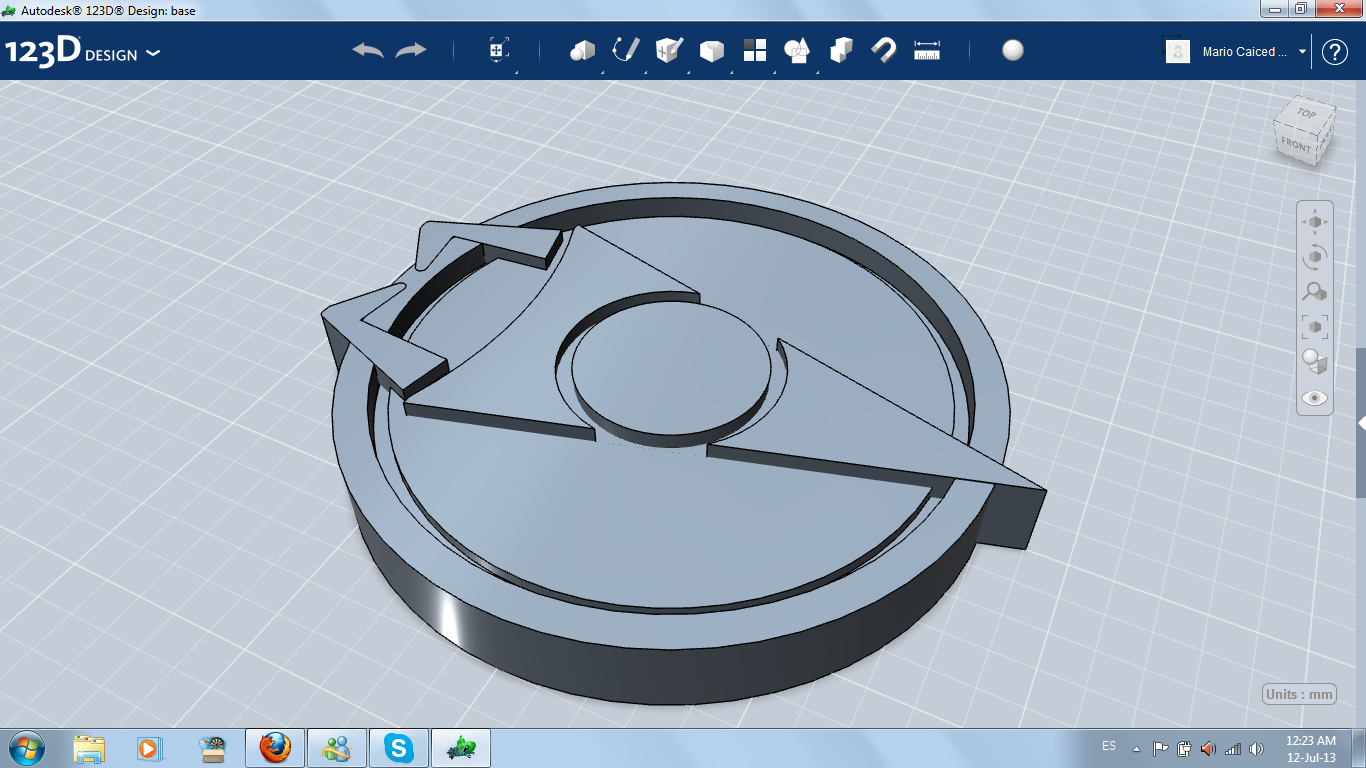Undo the last action
1366x768 pixels.
368,51
